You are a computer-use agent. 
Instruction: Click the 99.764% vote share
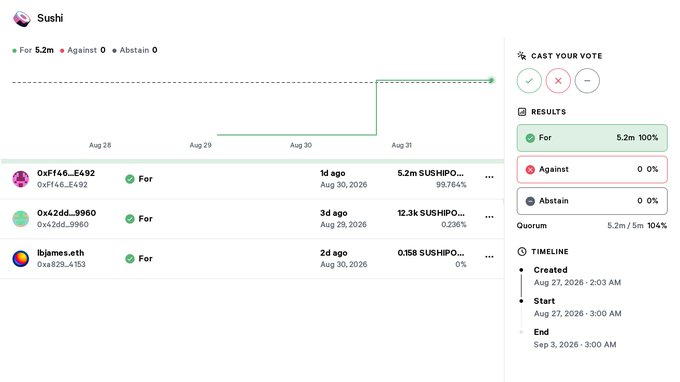451,185
